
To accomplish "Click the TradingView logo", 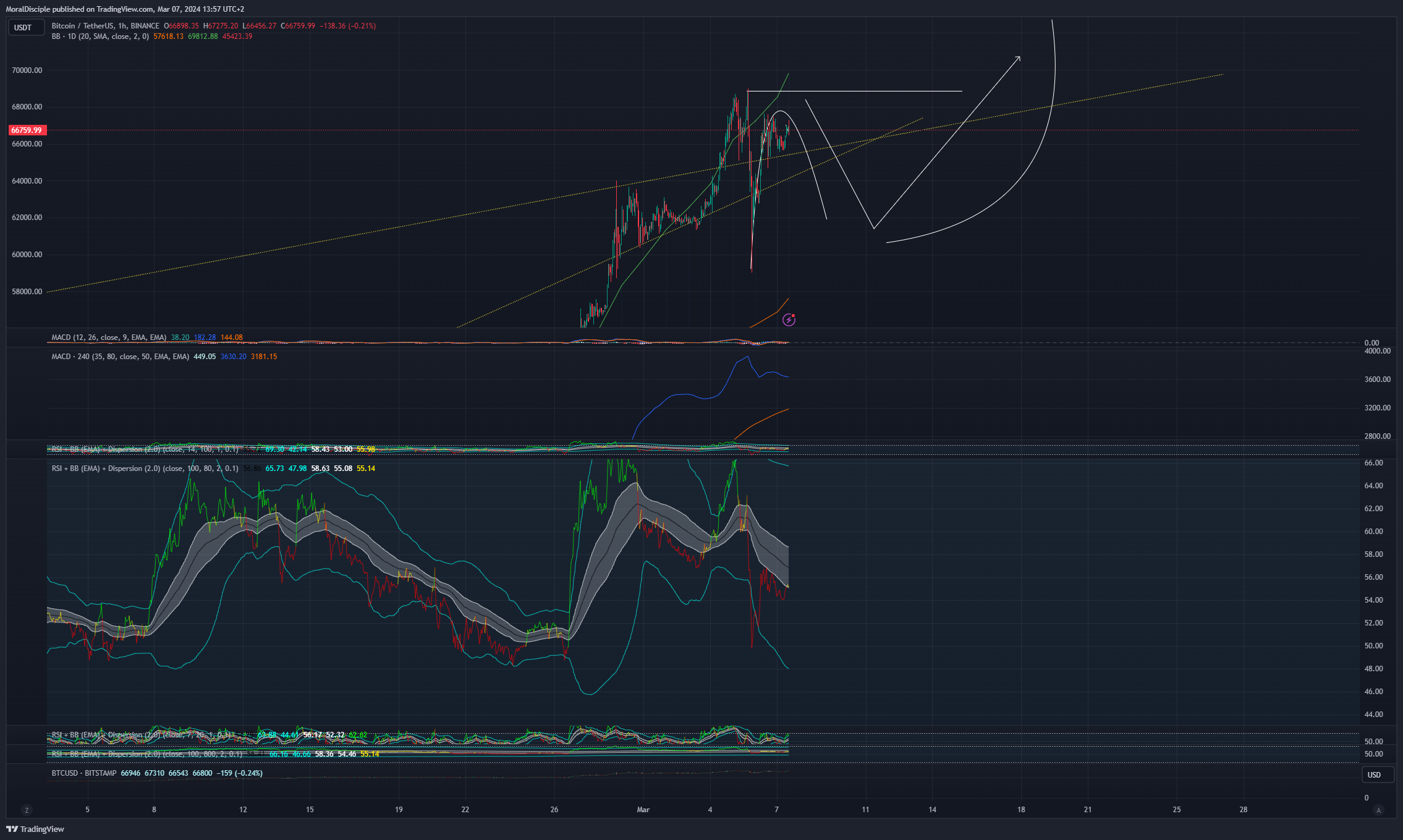I will [35, 829].
